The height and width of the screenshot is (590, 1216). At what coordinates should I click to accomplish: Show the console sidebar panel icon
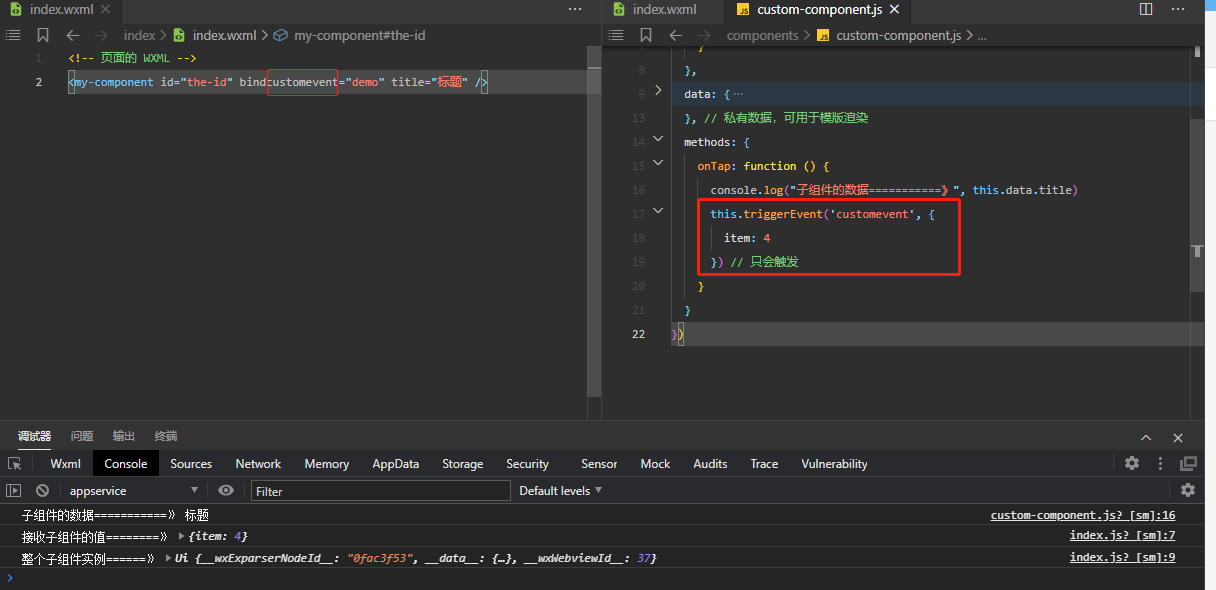click(x=13, y=491)
